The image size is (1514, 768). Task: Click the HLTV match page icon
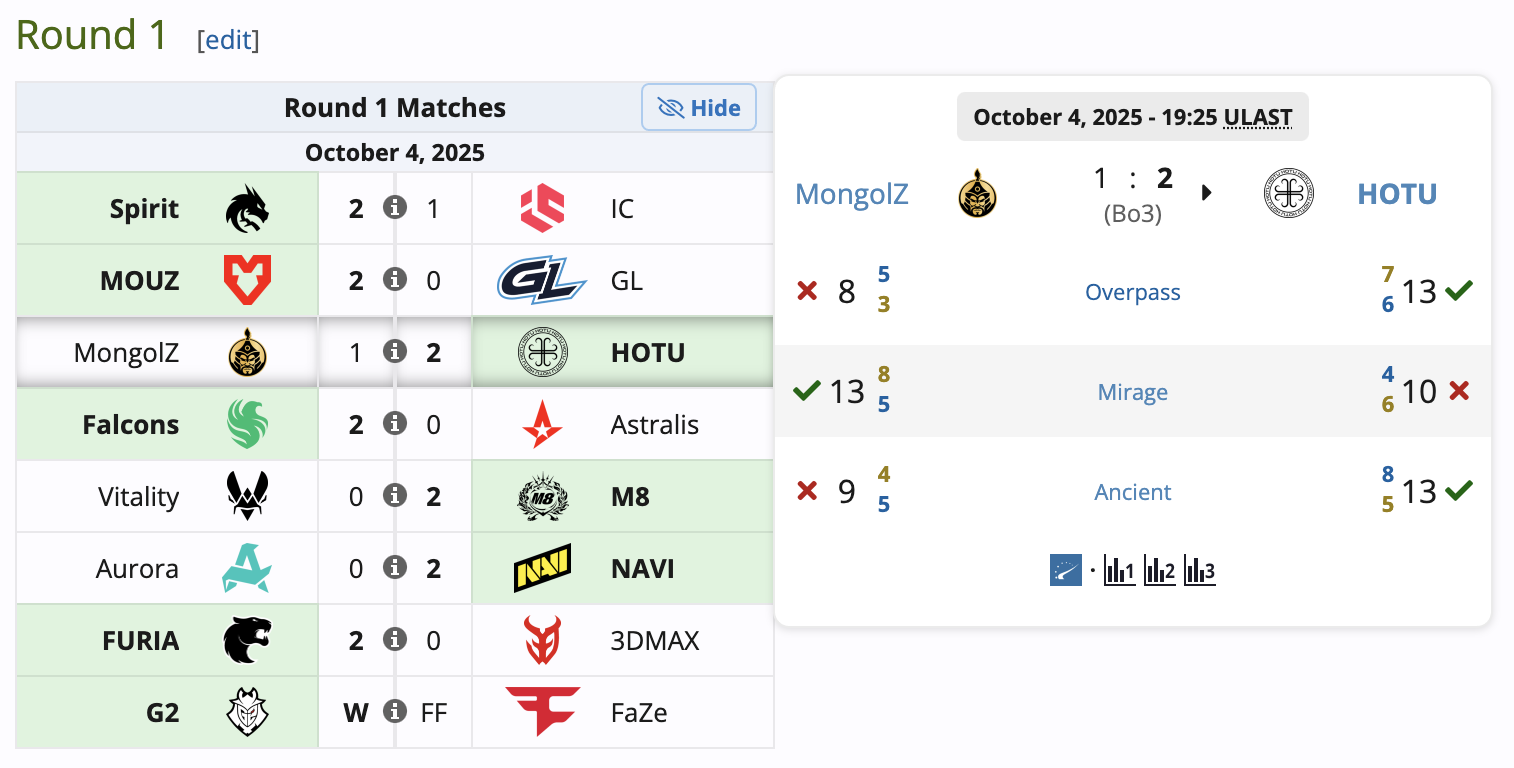click(x=1066, y=571)
